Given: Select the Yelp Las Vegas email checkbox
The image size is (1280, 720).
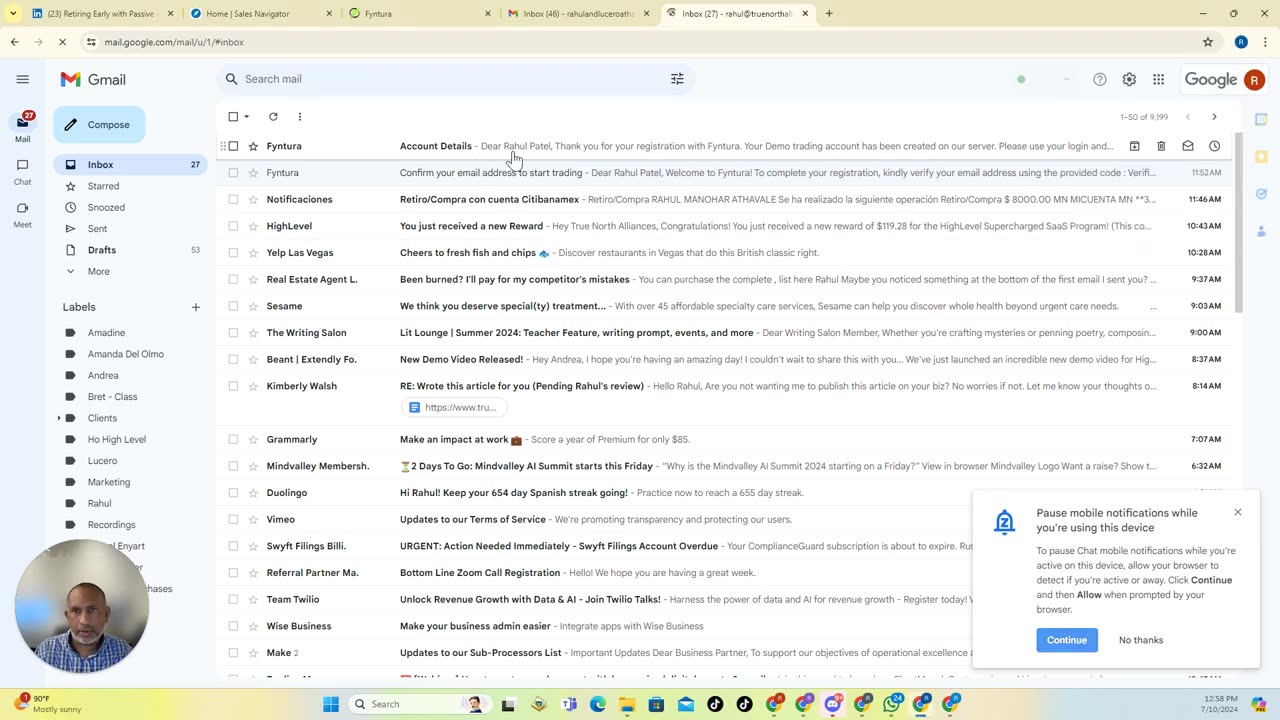Looking at the screenshot, I should click(x=233, y=253).
